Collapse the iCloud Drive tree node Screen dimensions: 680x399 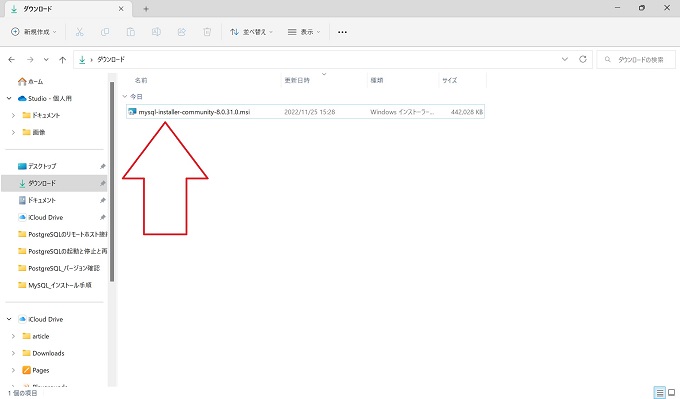tap(9, 319)
